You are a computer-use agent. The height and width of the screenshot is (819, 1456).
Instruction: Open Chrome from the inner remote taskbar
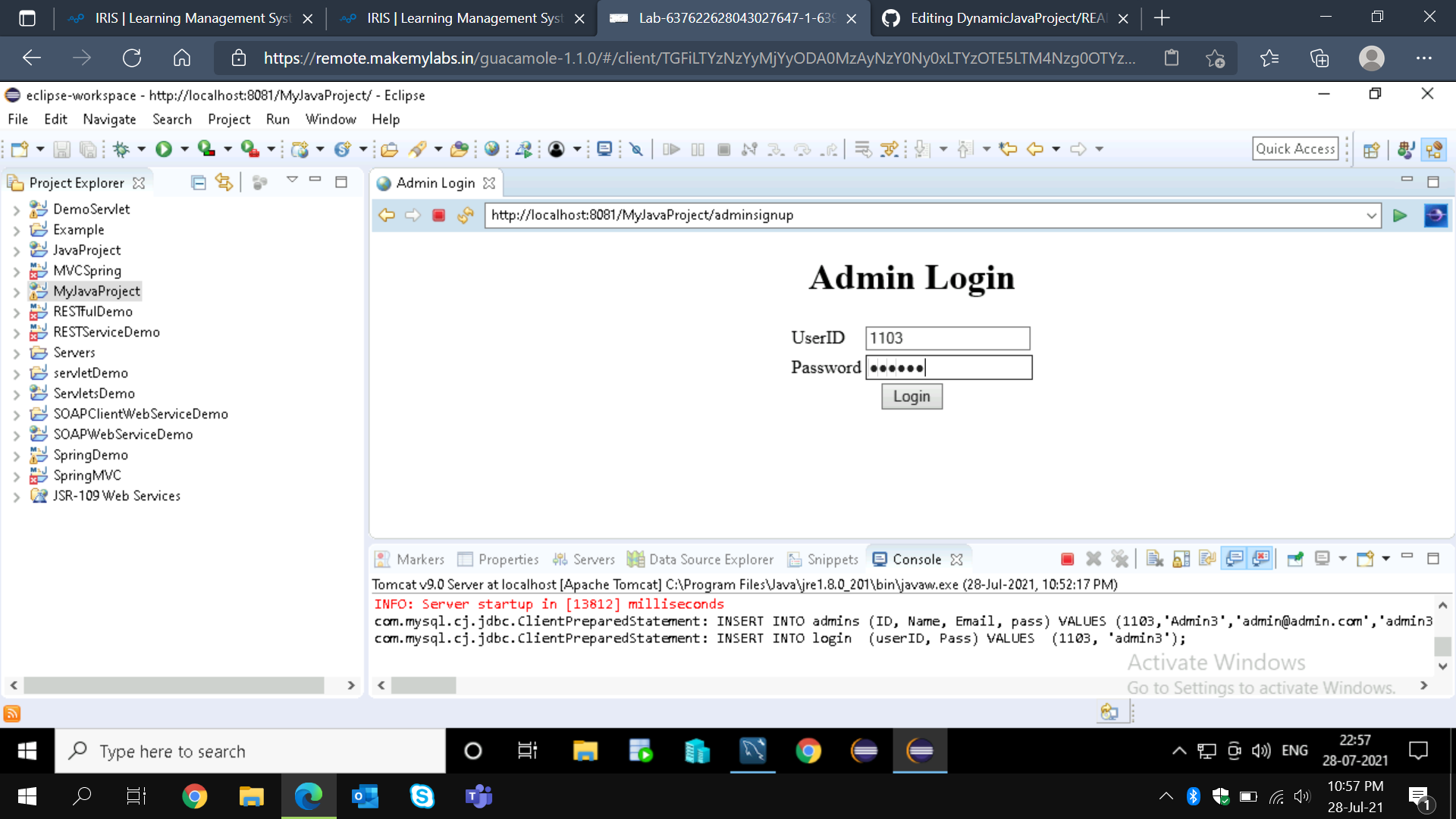[808, 752]
